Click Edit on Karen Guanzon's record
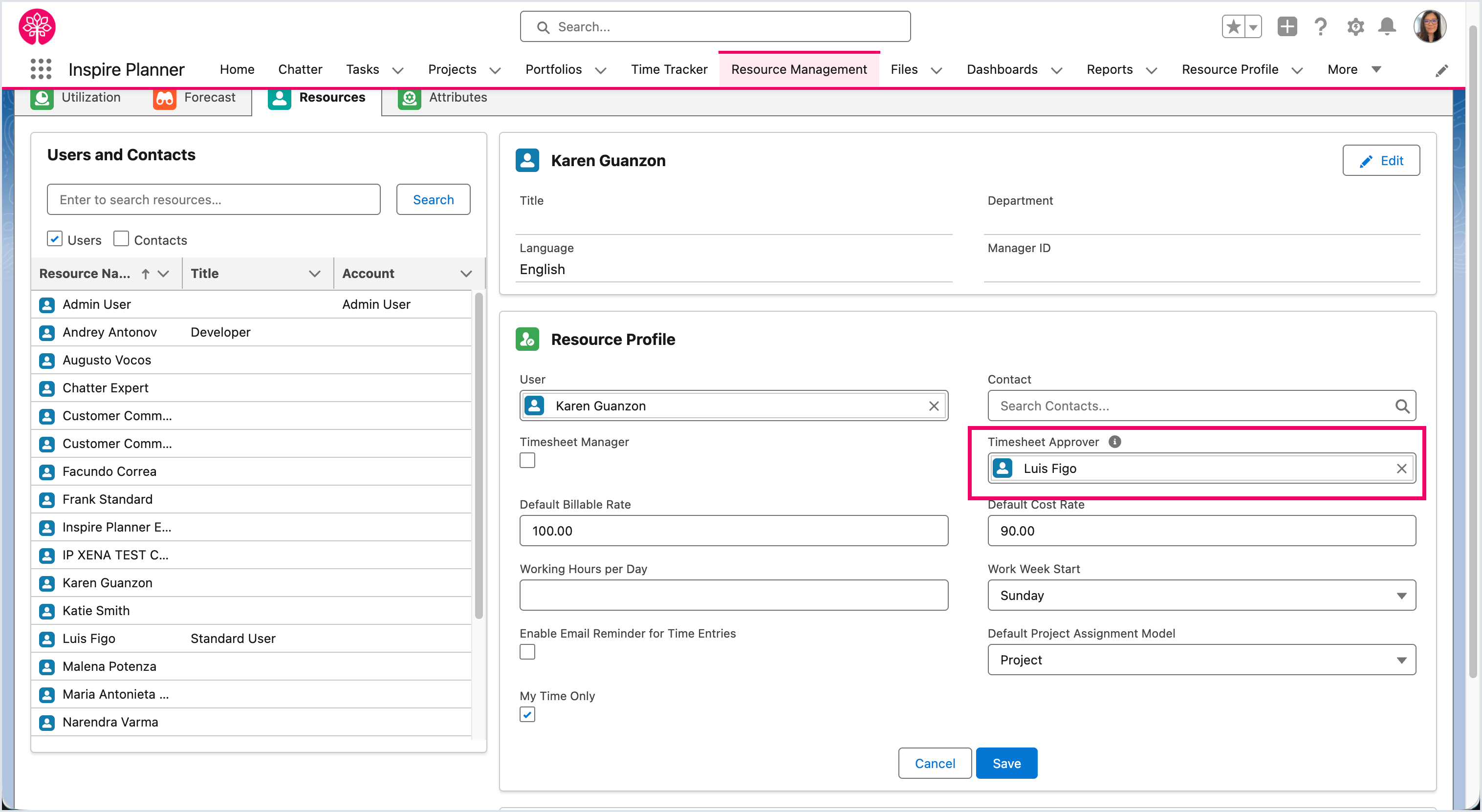This screenshot has height=812, width=1482. [1381, 160]
